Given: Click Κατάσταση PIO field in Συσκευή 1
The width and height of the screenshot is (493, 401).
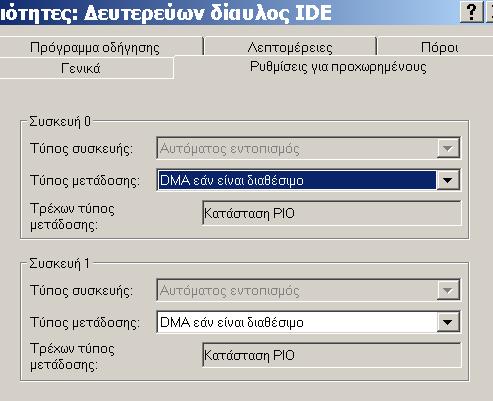Looking at the screenshot, I should click(332, 355).
